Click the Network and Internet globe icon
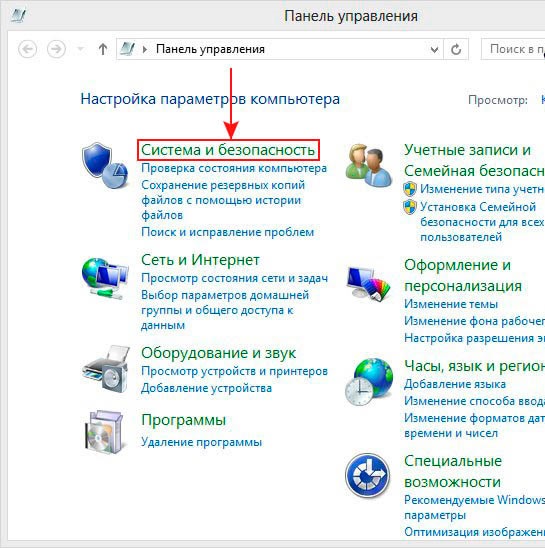This screenshot has width=545, height=548. pyautogui.click(x=105, y=279)
